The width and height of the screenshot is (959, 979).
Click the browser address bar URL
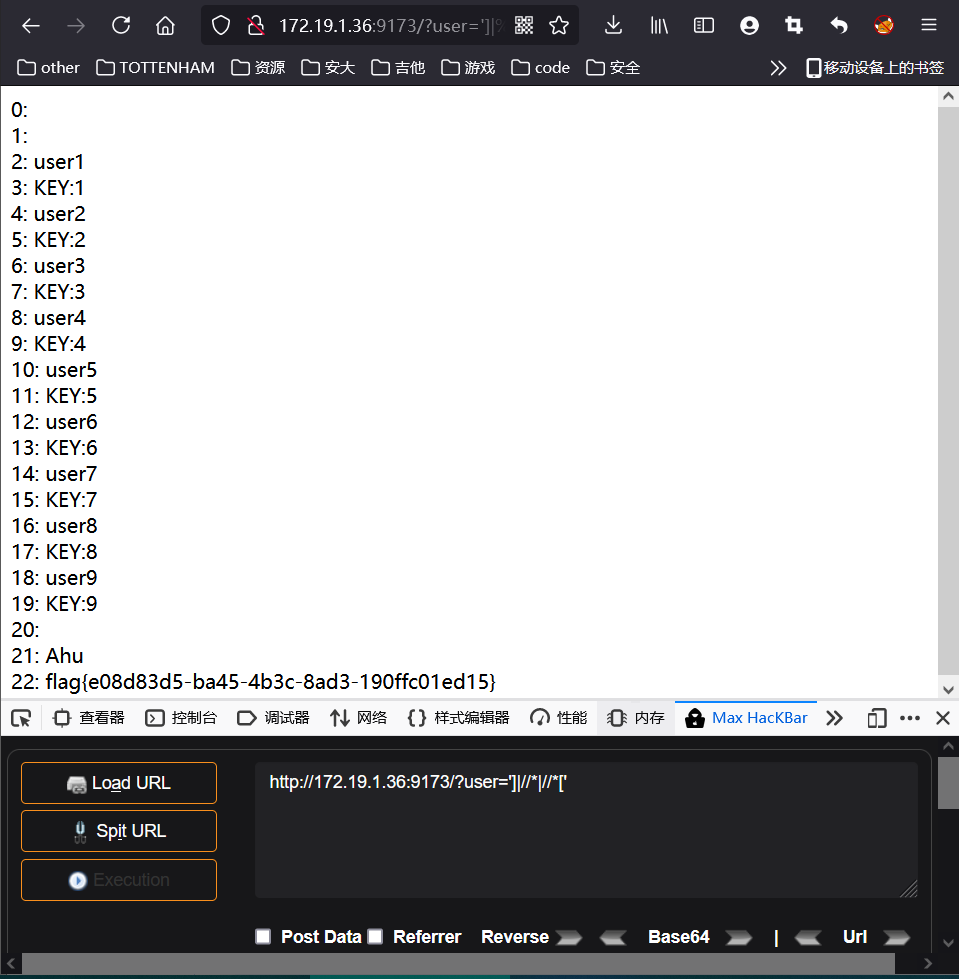tap(390, 26)
